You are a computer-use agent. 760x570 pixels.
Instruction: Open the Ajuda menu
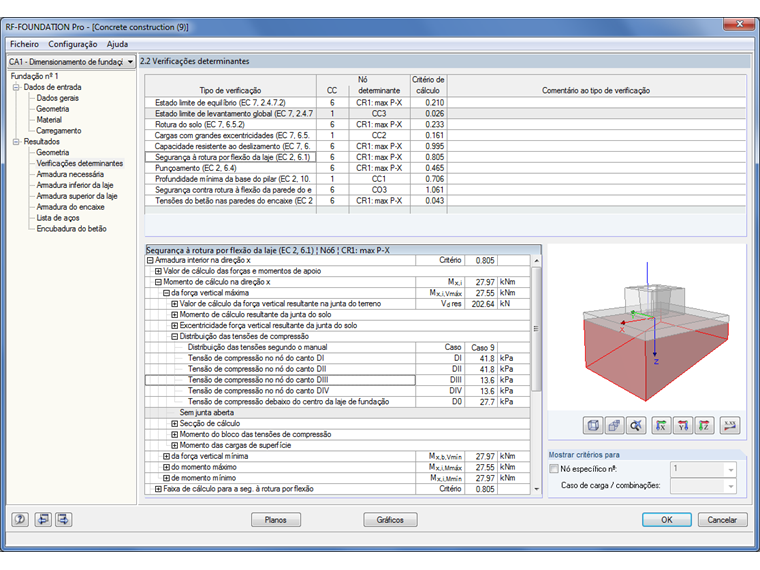(117, 44)
